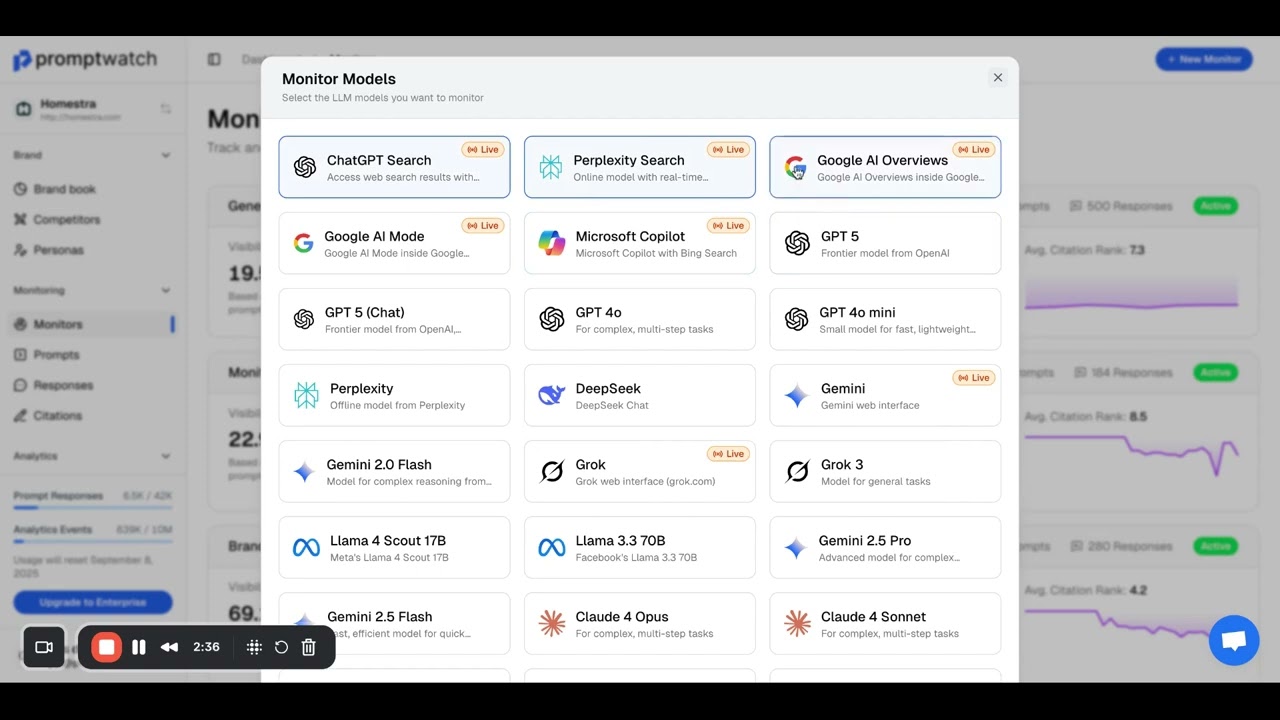The height and width of the screenshot is (720, 1280).
Task: Enable the Gemini 2.5 Flash model card
Action: [x=394, y=624]
